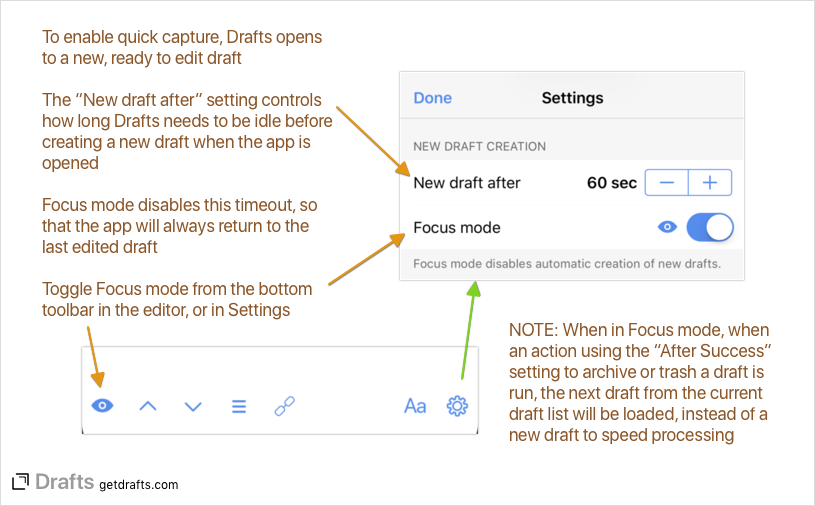Image resolution: width=815 pixels, height=506 pixels.
Task: Click the Drafts logo icon at bottom left
Action: (x=20, y=482)
